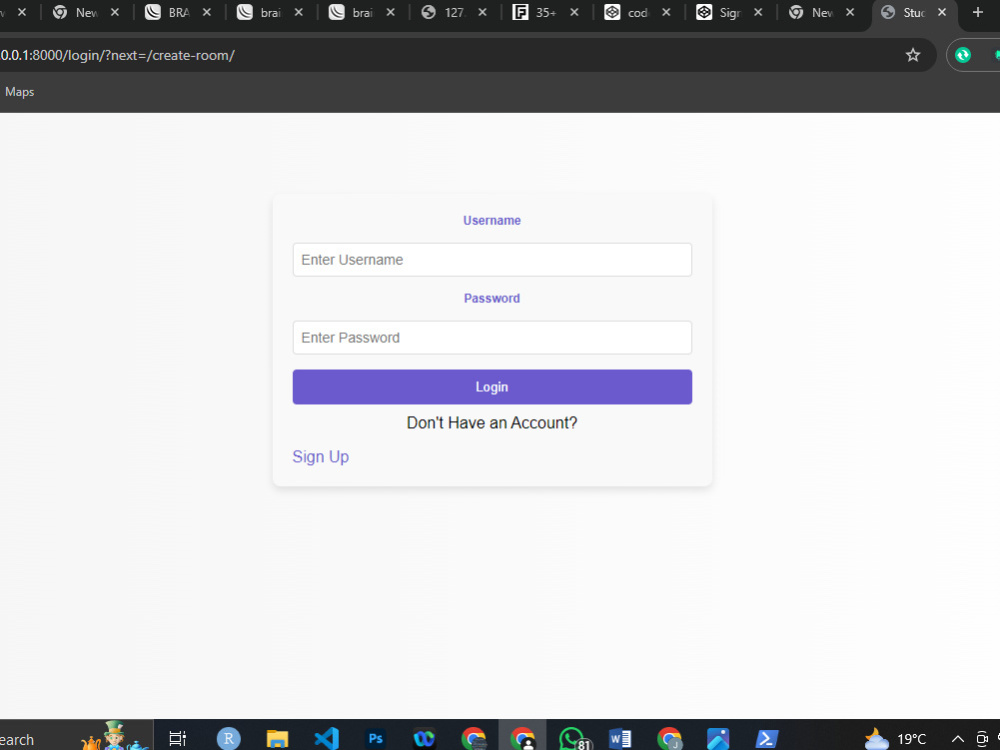The image size is (1000, 750).
Task: Close the Sign tab
Action: click(758, 12)
